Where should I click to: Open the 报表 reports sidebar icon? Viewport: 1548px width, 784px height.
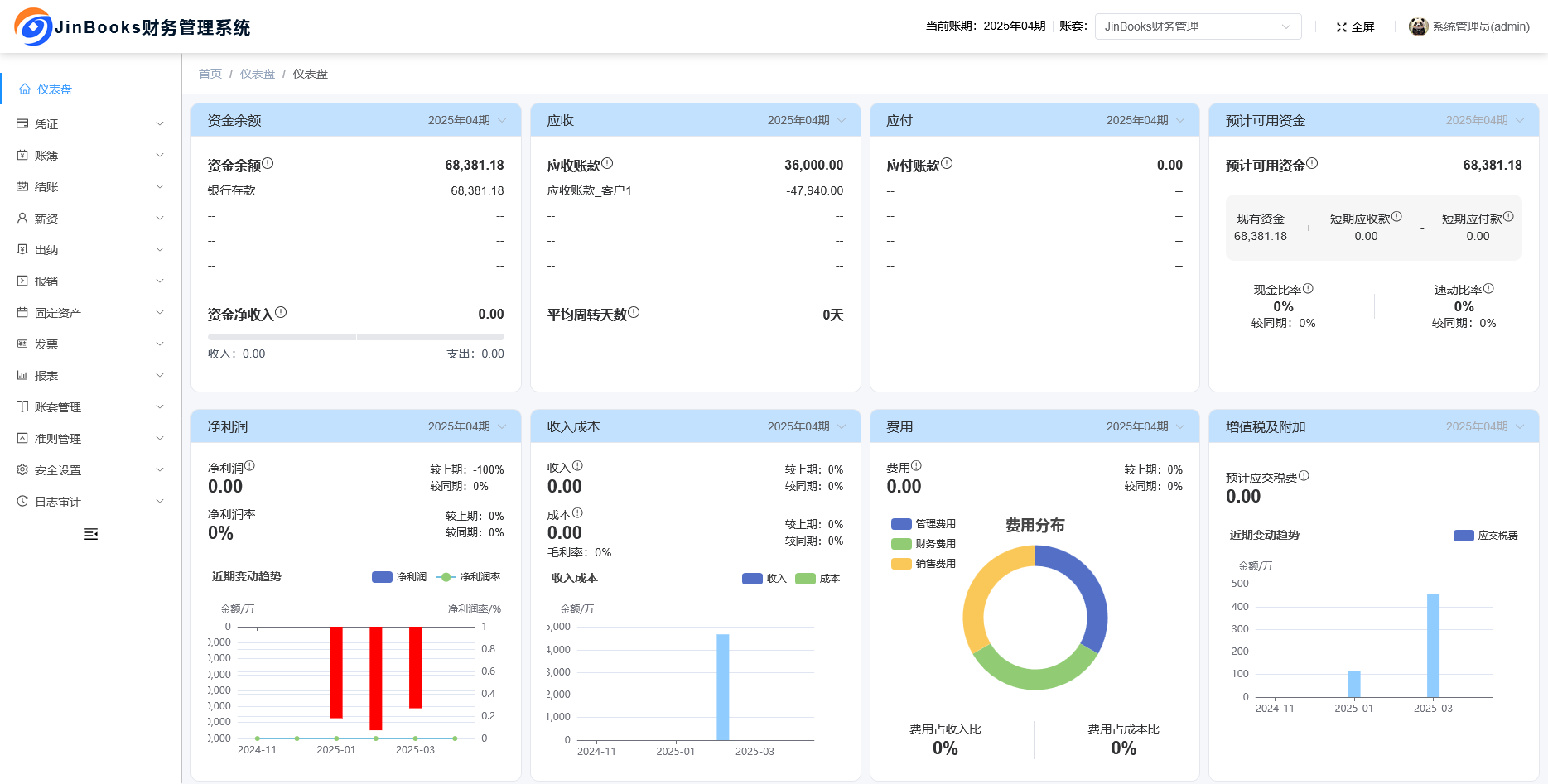coord(22,375)
